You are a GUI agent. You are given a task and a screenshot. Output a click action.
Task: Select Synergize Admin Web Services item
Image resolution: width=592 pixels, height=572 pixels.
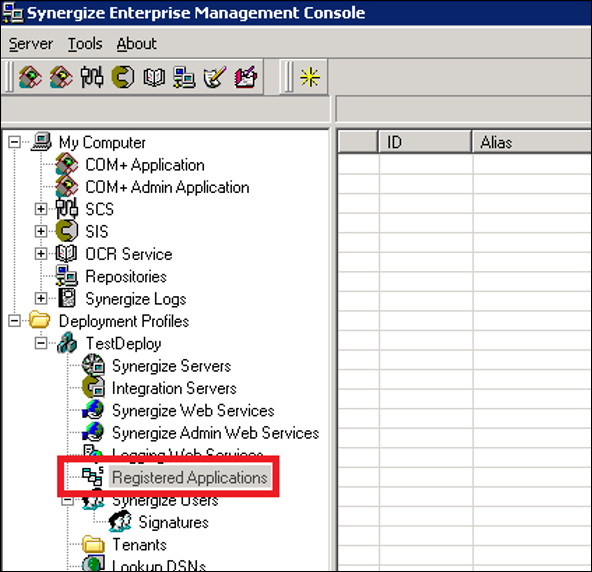click(x=216, y=433)
